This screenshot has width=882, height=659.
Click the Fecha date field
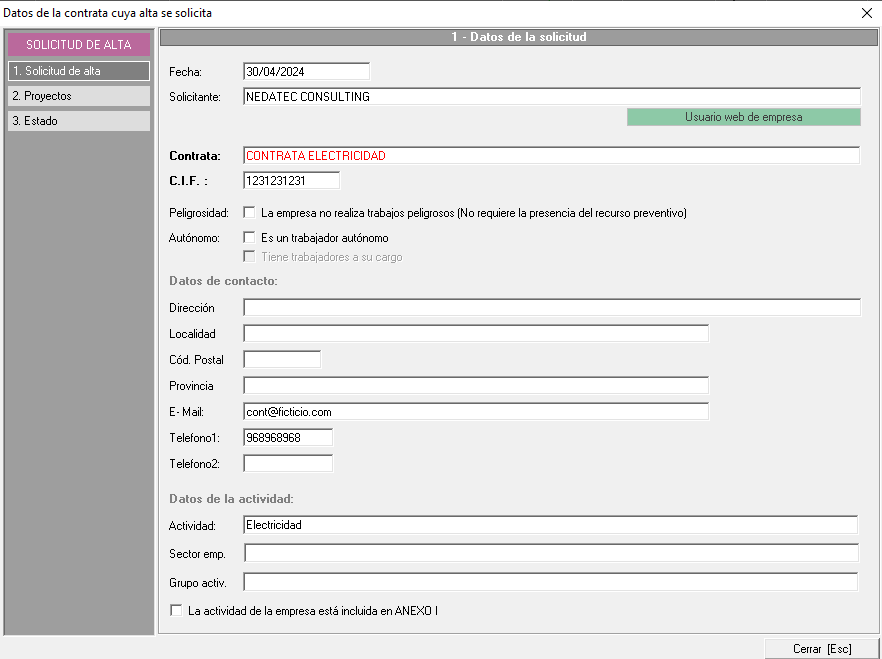tap(306, 72)
